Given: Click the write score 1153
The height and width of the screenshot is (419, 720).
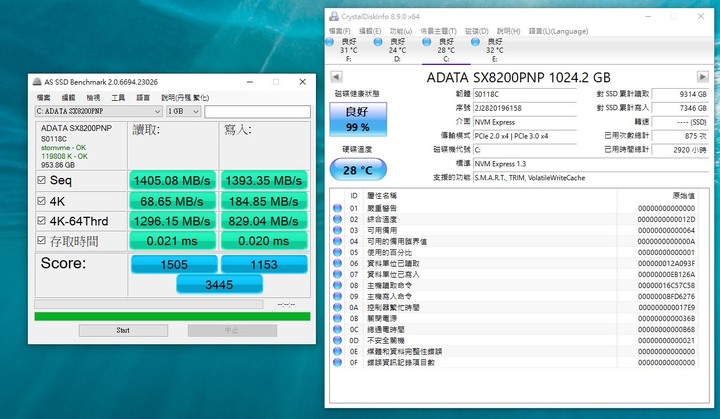Looking at the screenshot, I should [264, 264].
